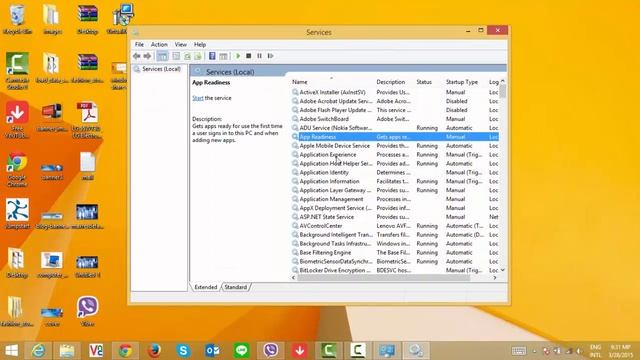
Task: Select the Apple Mobile Device Service row
Action: tap(395, 146)
